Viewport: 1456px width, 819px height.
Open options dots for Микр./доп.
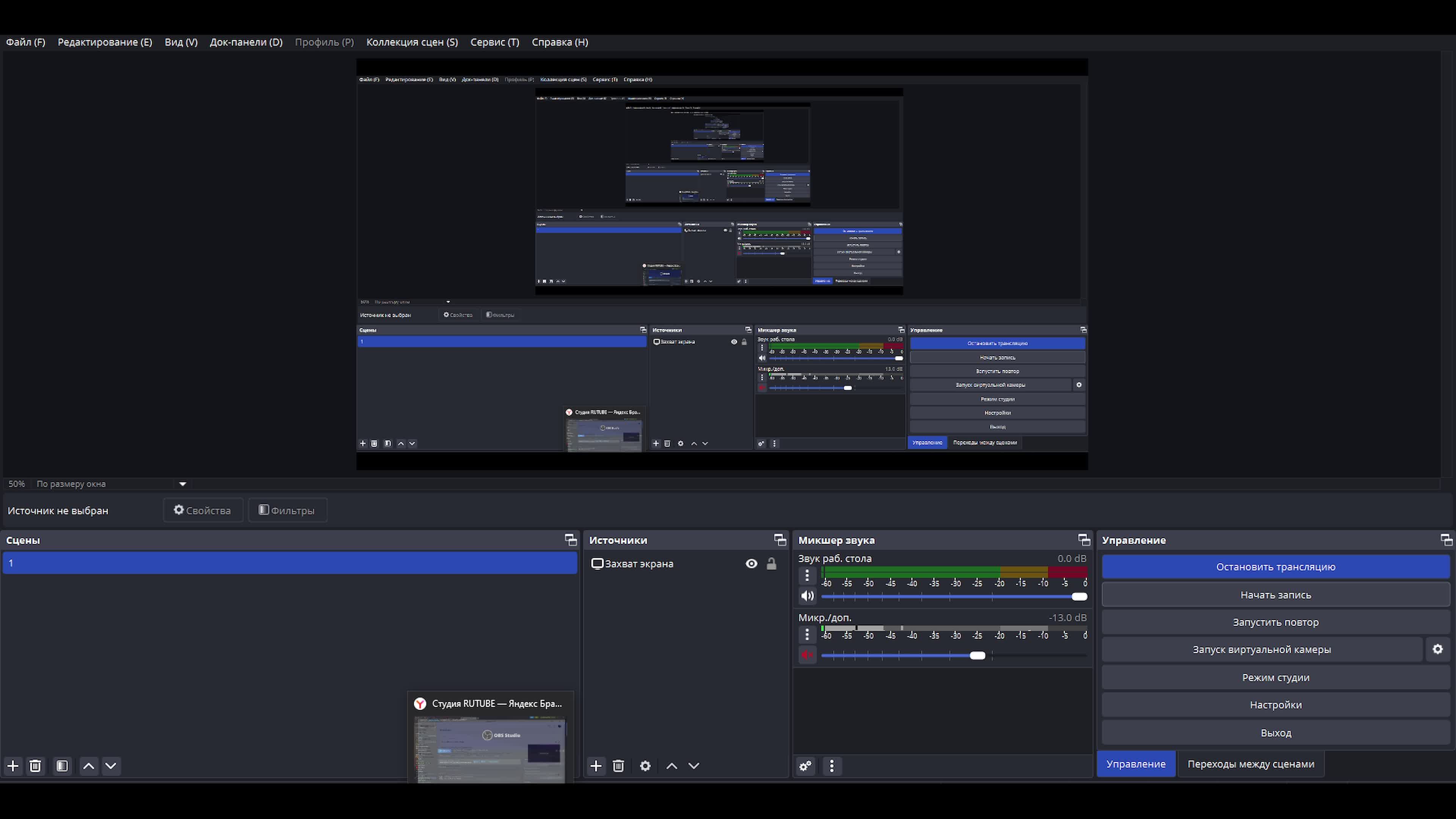[807, 634]
